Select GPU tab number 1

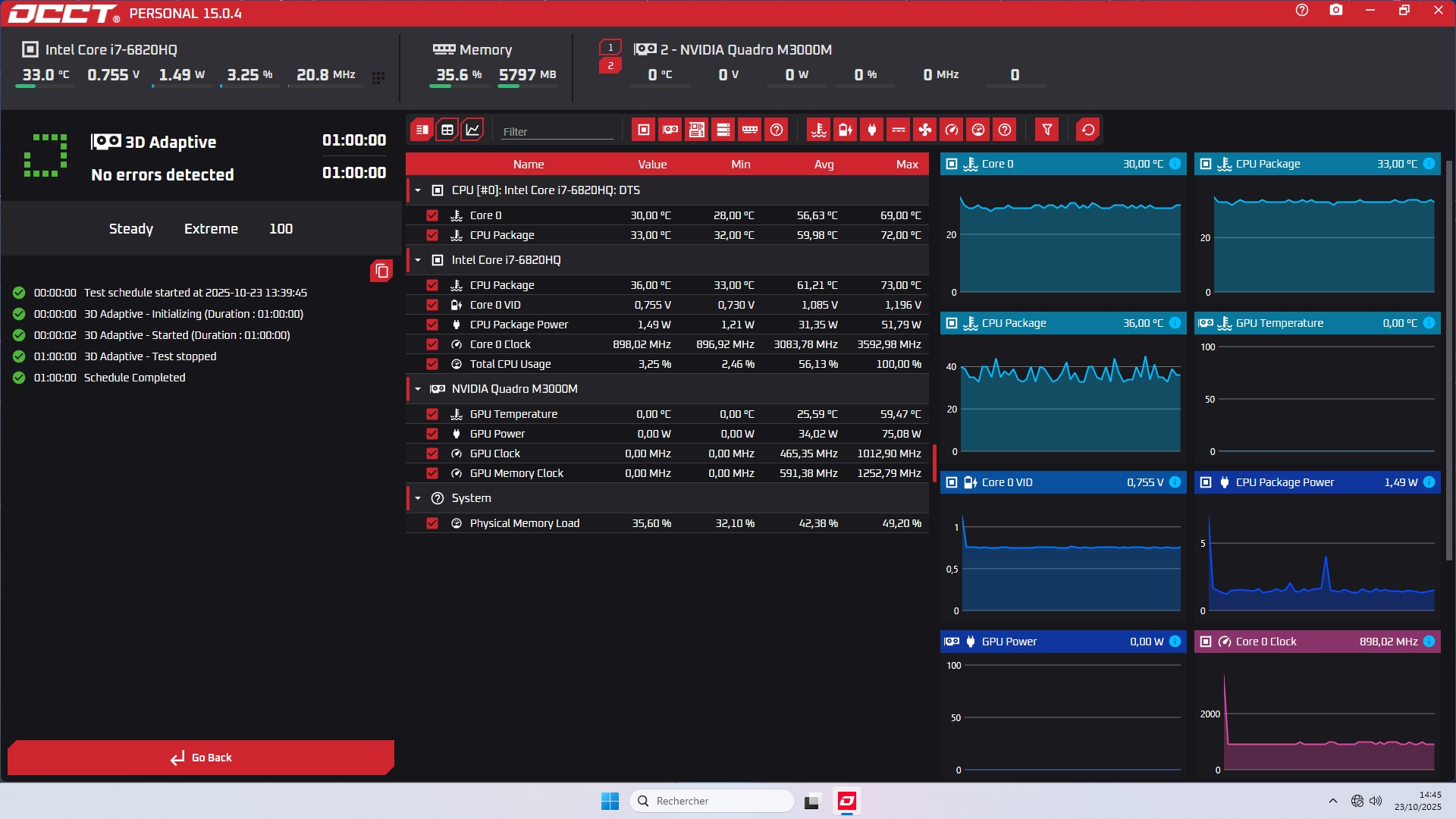tap(610, 47)
